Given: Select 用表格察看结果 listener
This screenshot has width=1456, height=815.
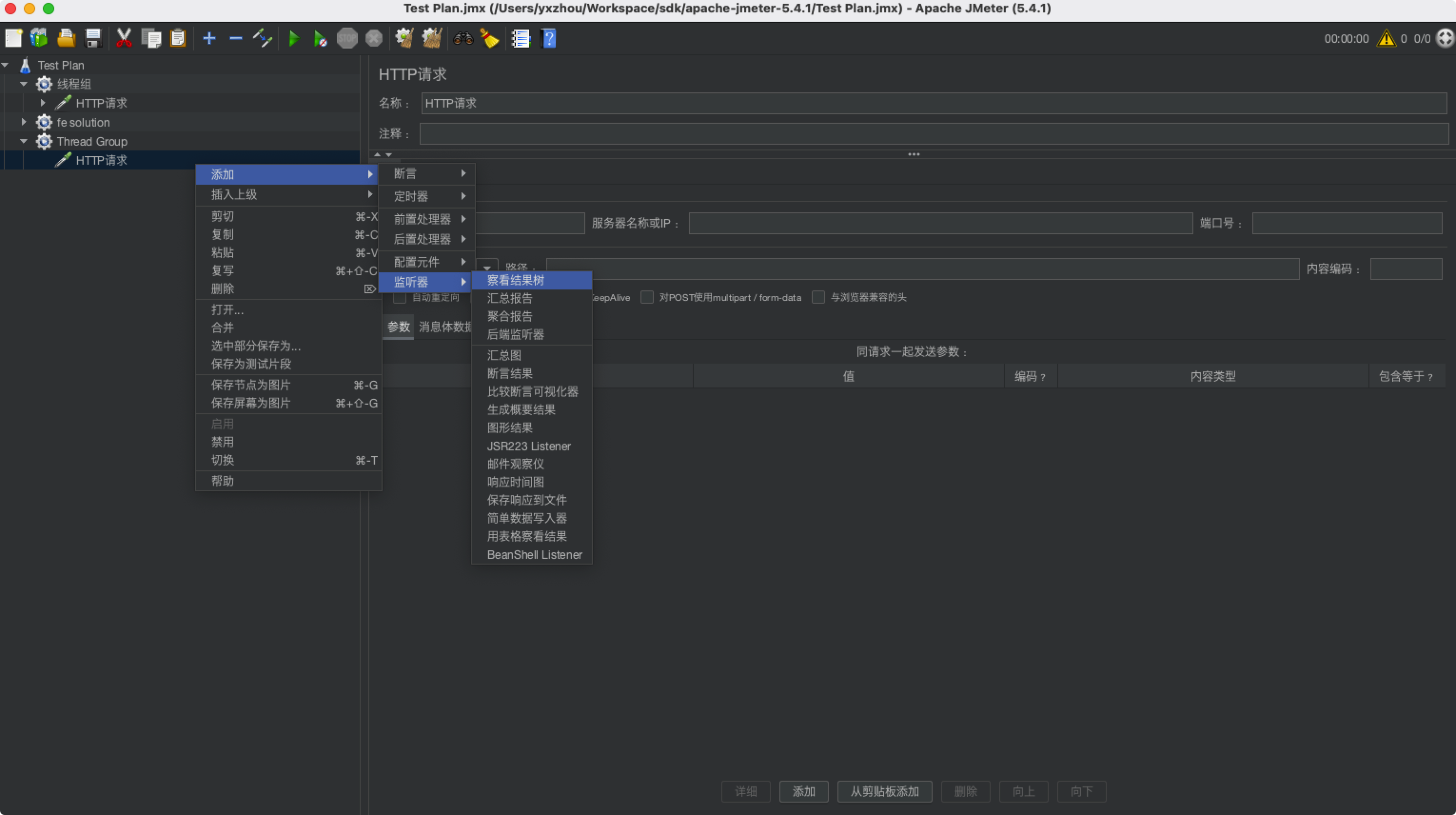Looking at the screenshot, I should pyautogui.click(x=532, y=537).
